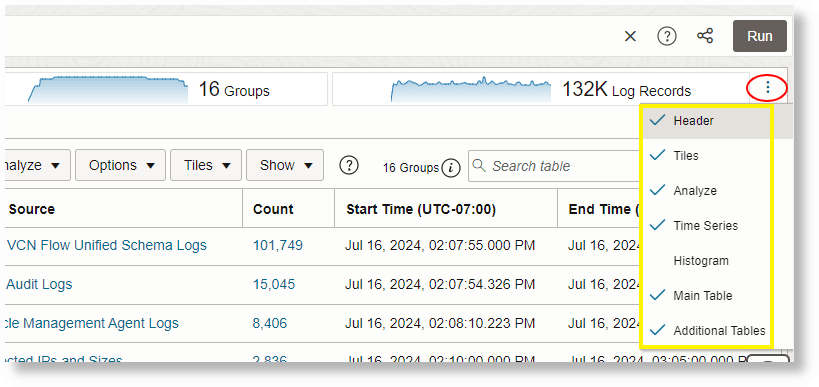Toggle the Main Table option
Image resolution: width=819 pixels, height=387 pixels.
tap(707, 296)
